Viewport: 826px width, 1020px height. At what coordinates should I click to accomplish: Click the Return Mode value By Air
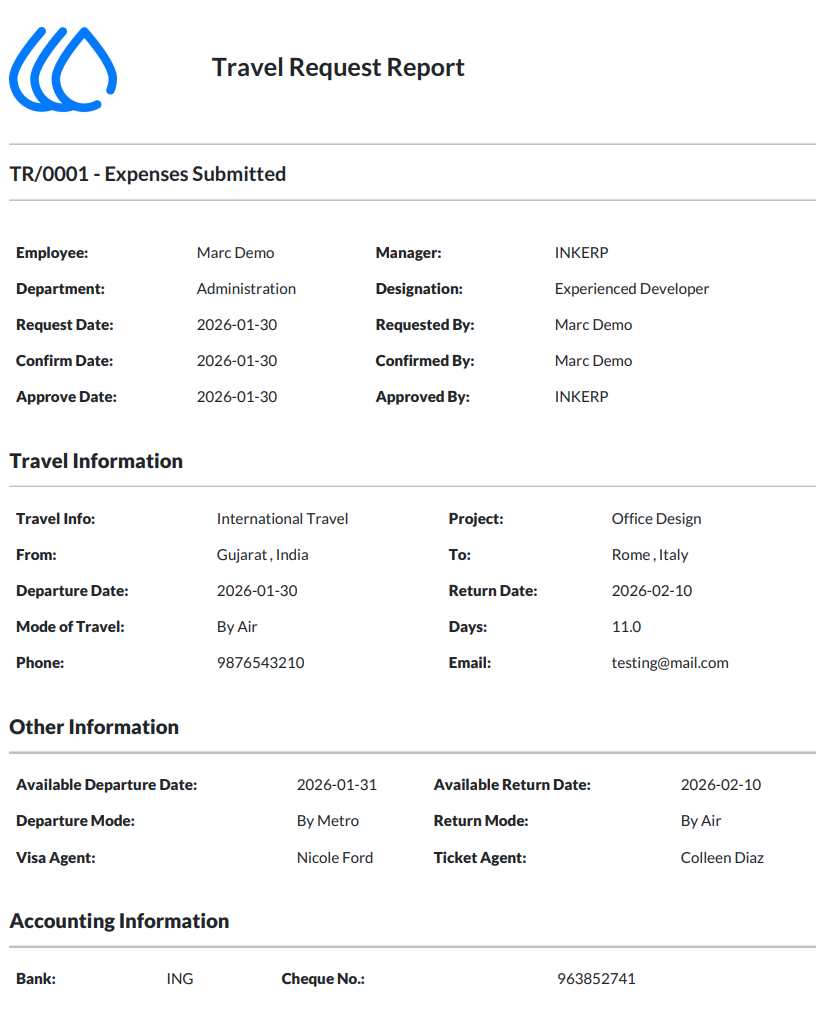(x=700, y=821)
